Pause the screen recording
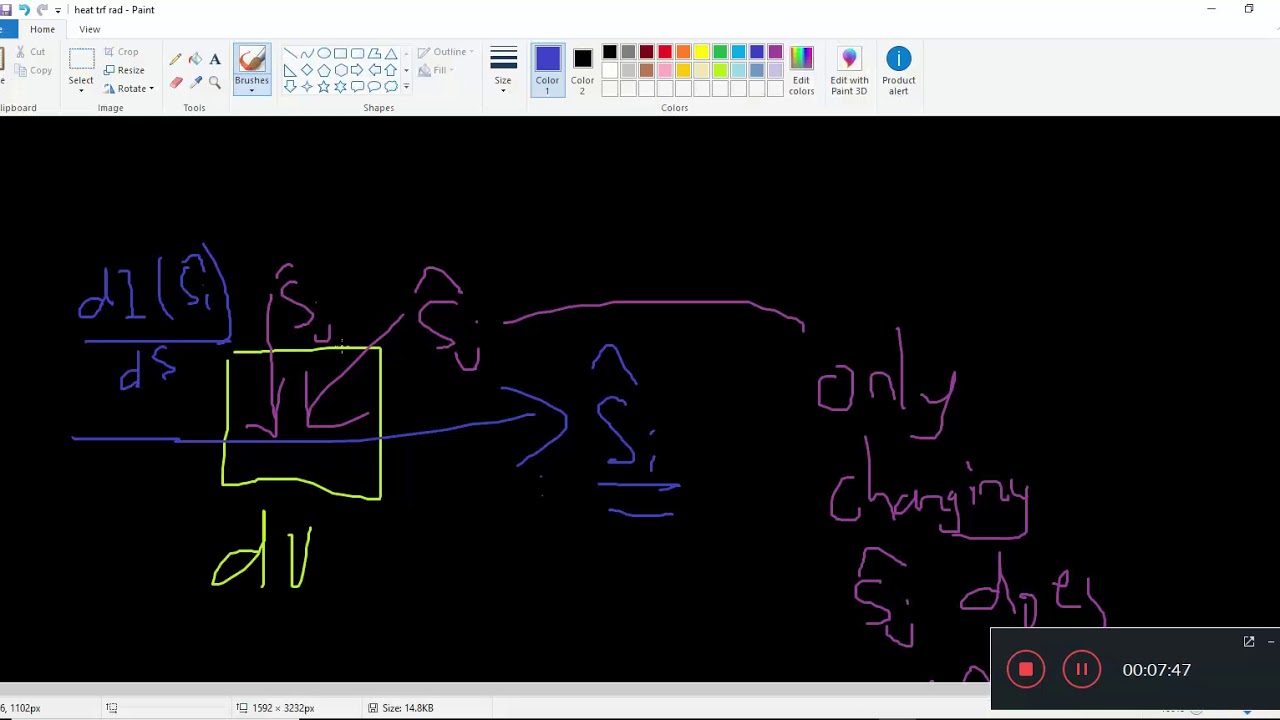 pyautogui.click(x=1081, y=670)
